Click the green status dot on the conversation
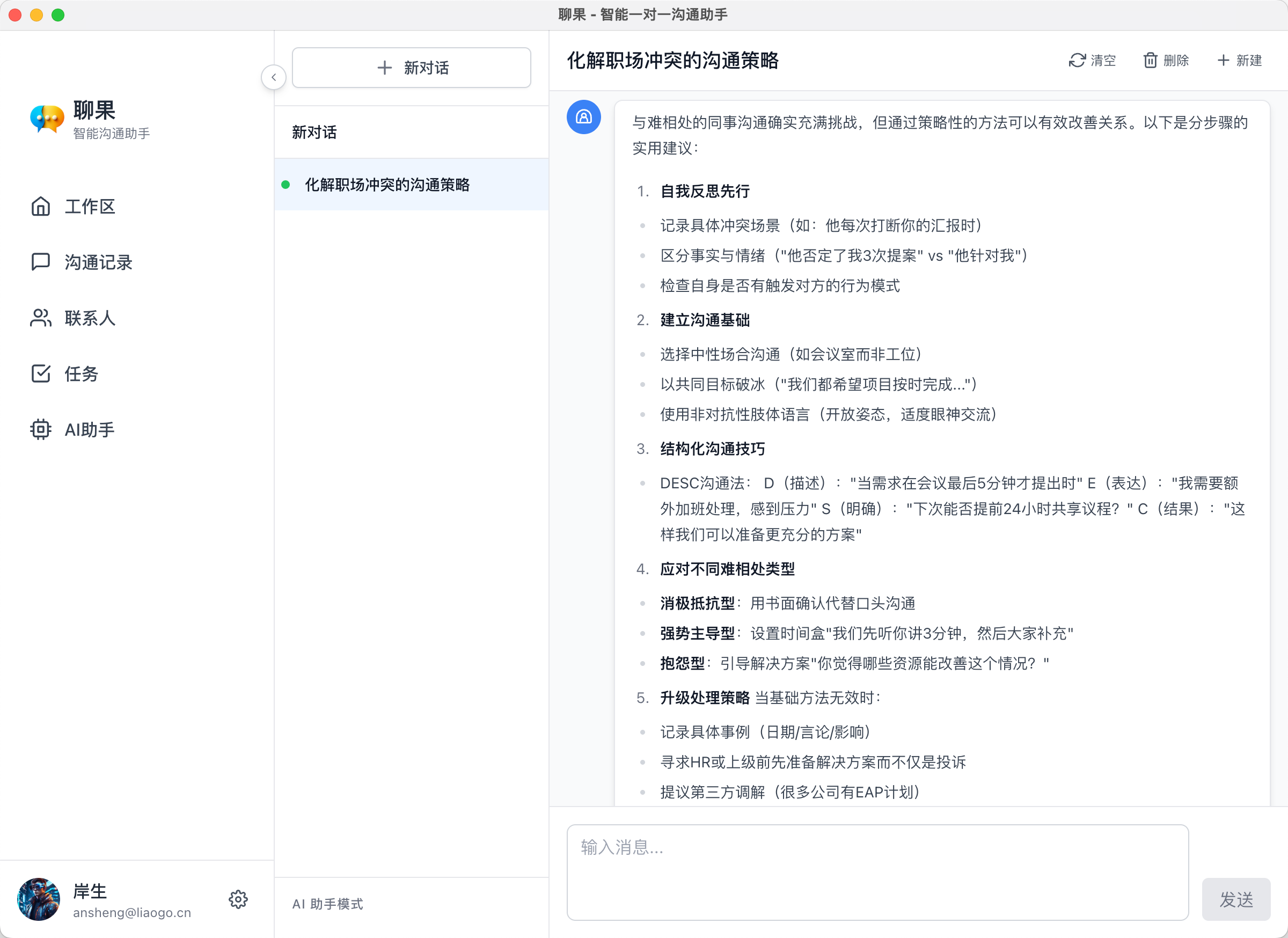Image resolution: width=1288 pixels, height=938 pixels. pyautogui.click(x=286, y=185)
